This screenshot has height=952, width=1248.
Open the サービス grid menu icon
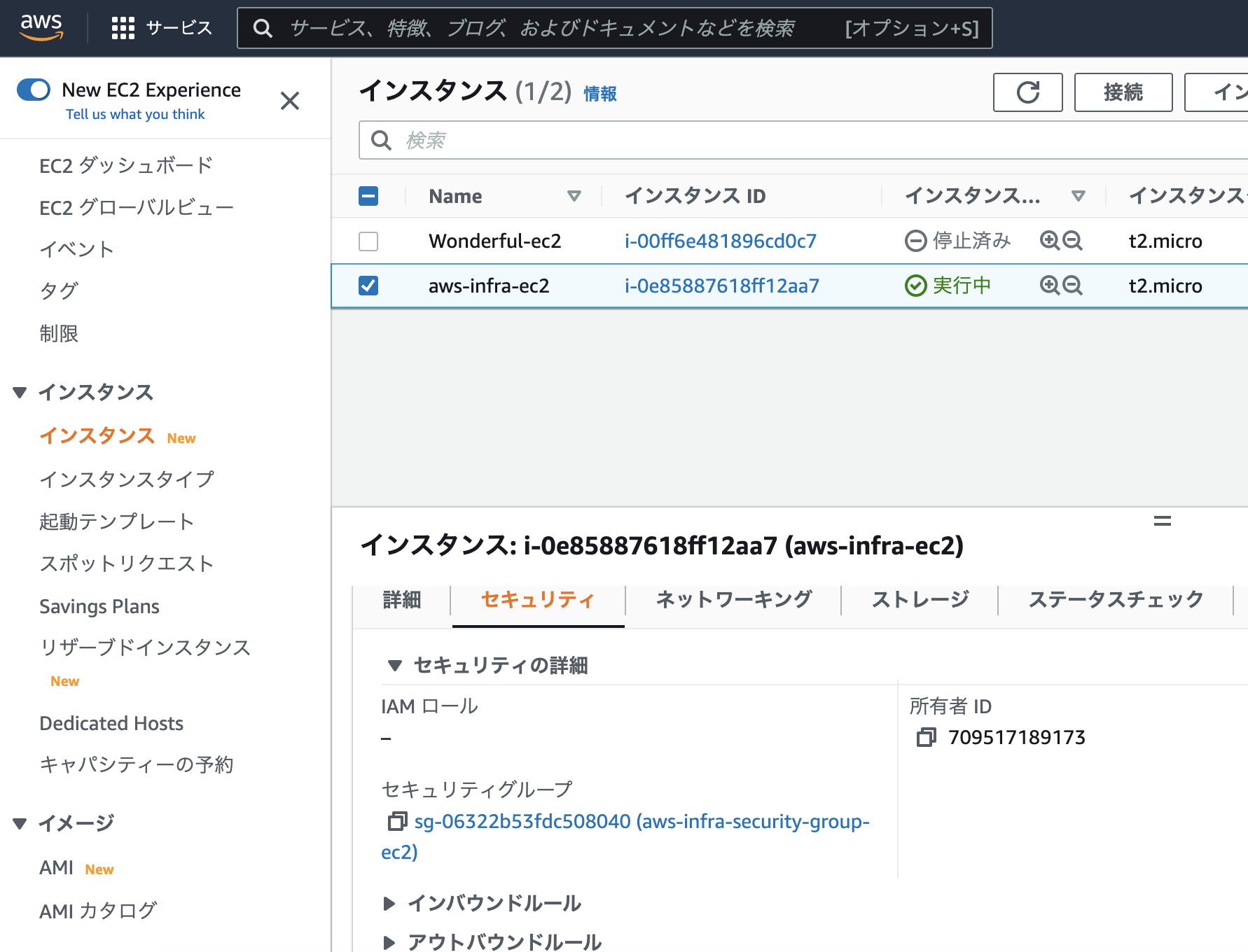click(122, 27)
